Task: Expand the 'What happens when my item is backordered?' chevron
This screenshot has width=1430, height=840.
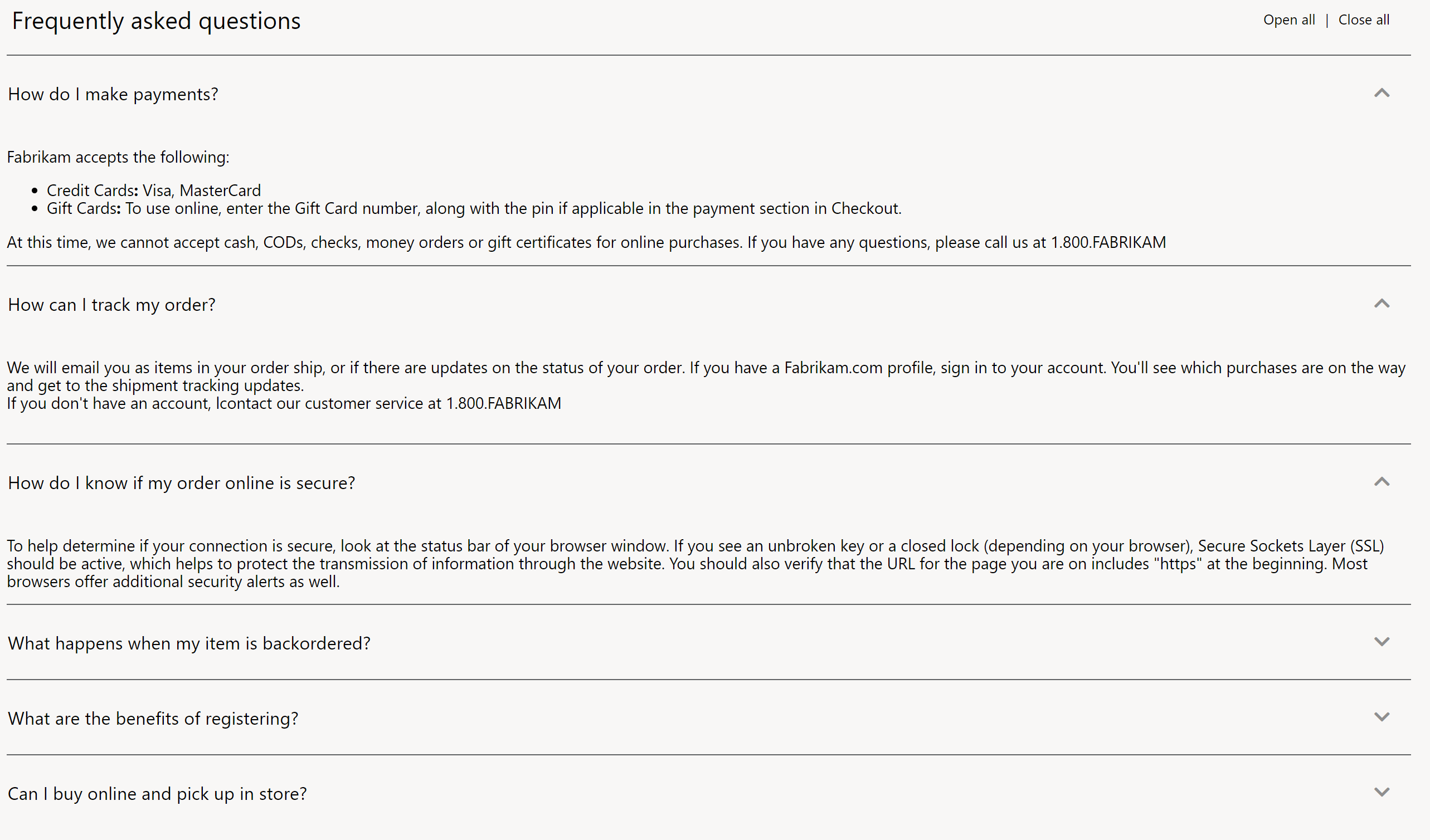Action: [1382, 642]
